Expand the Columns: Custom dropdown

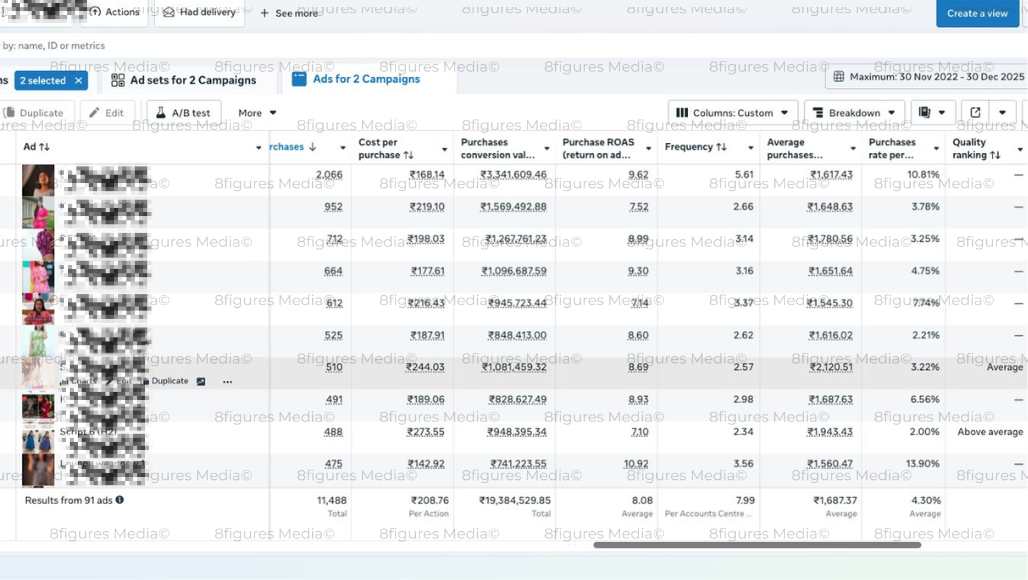(733, 113)
